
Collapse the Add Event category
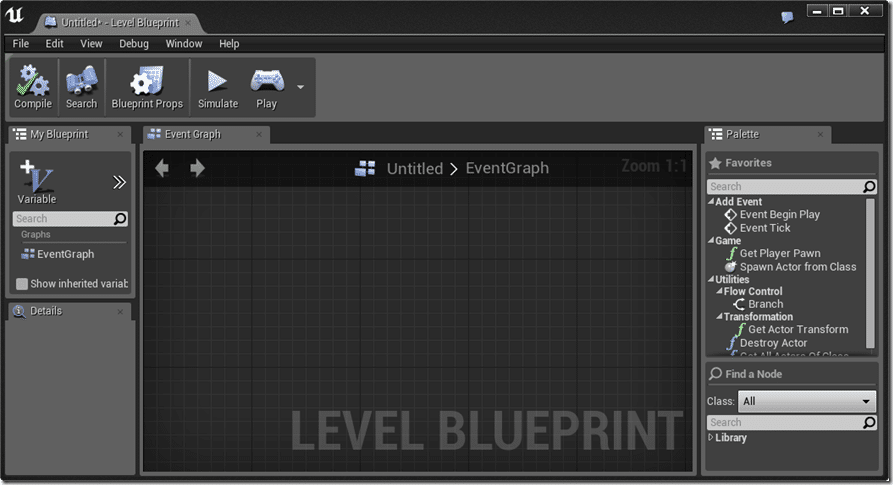click(x=711, y=201)
